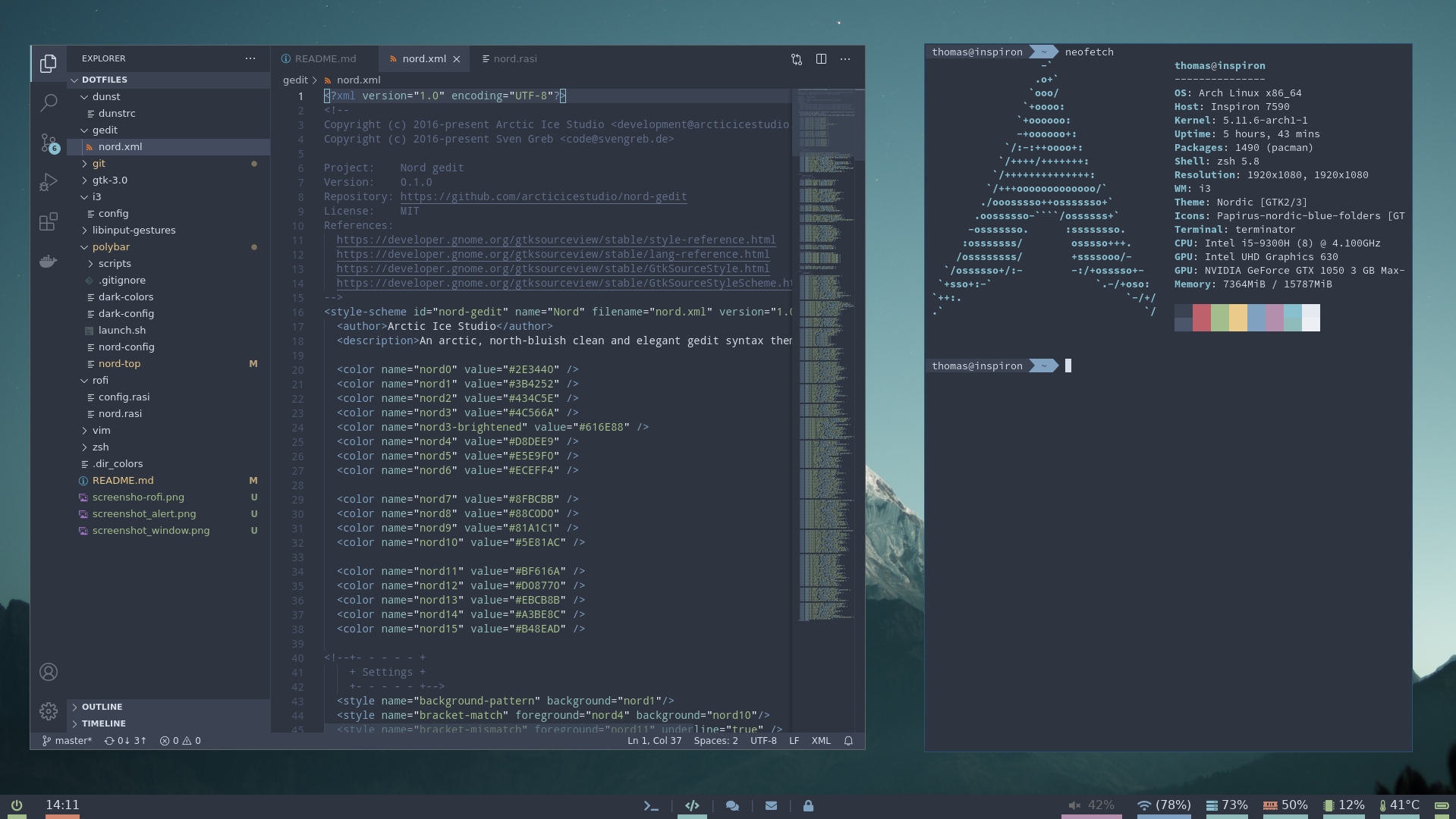Click the terminal prompt input line
The width and height of the screenshot is (1456, 819).
(1167, 366)
